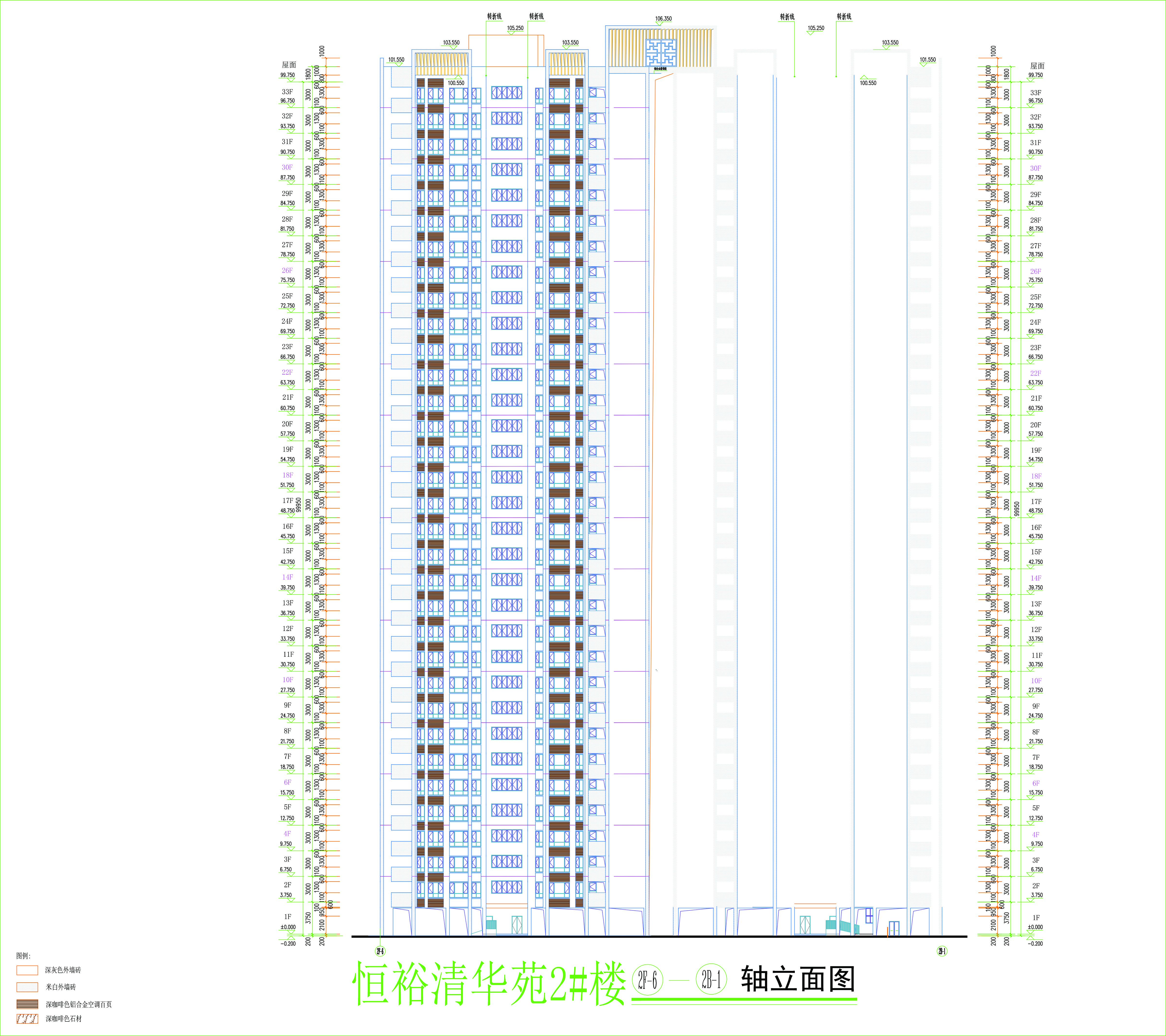The height and width of the screenshot is (1036, 1166).
Task: Click the dark gray wall tile legend swatch
Action: click(27, 970)
